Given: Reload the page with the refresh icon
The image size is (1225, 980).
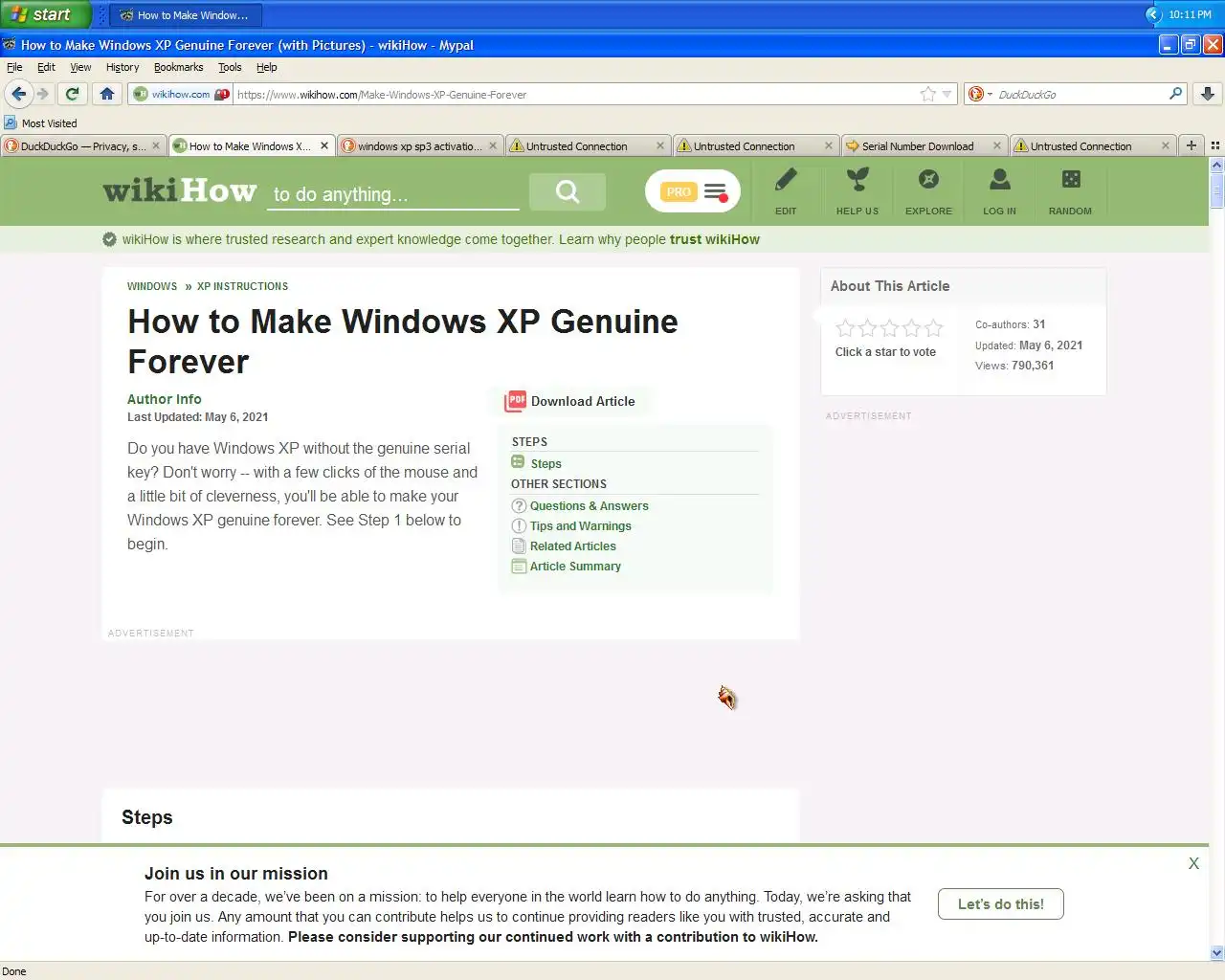Looking at the screenshot, I should pyautogui.click(x=72, y=94).
